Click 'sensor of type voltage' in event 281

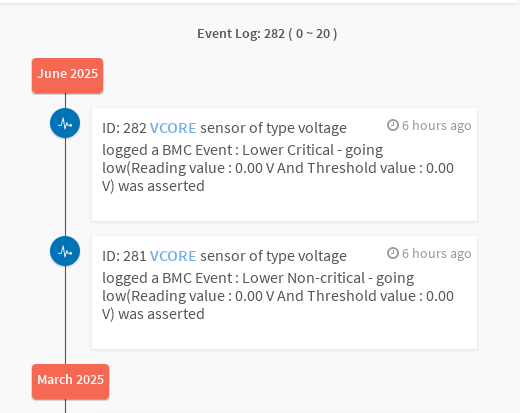coord(273,256)
